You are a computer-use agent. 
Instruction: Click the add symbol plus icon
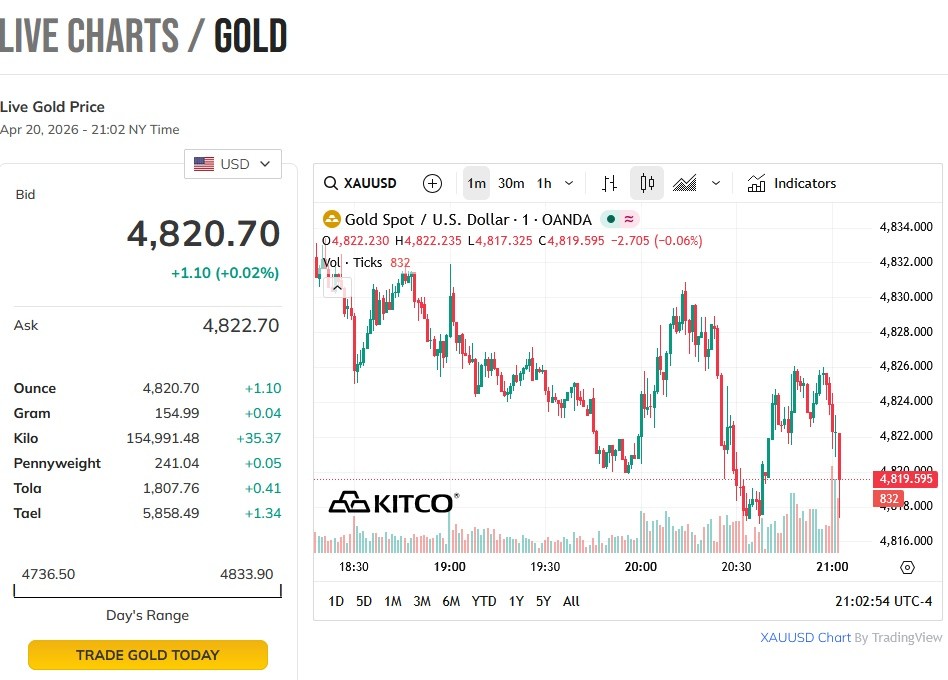tap(432, 183)
